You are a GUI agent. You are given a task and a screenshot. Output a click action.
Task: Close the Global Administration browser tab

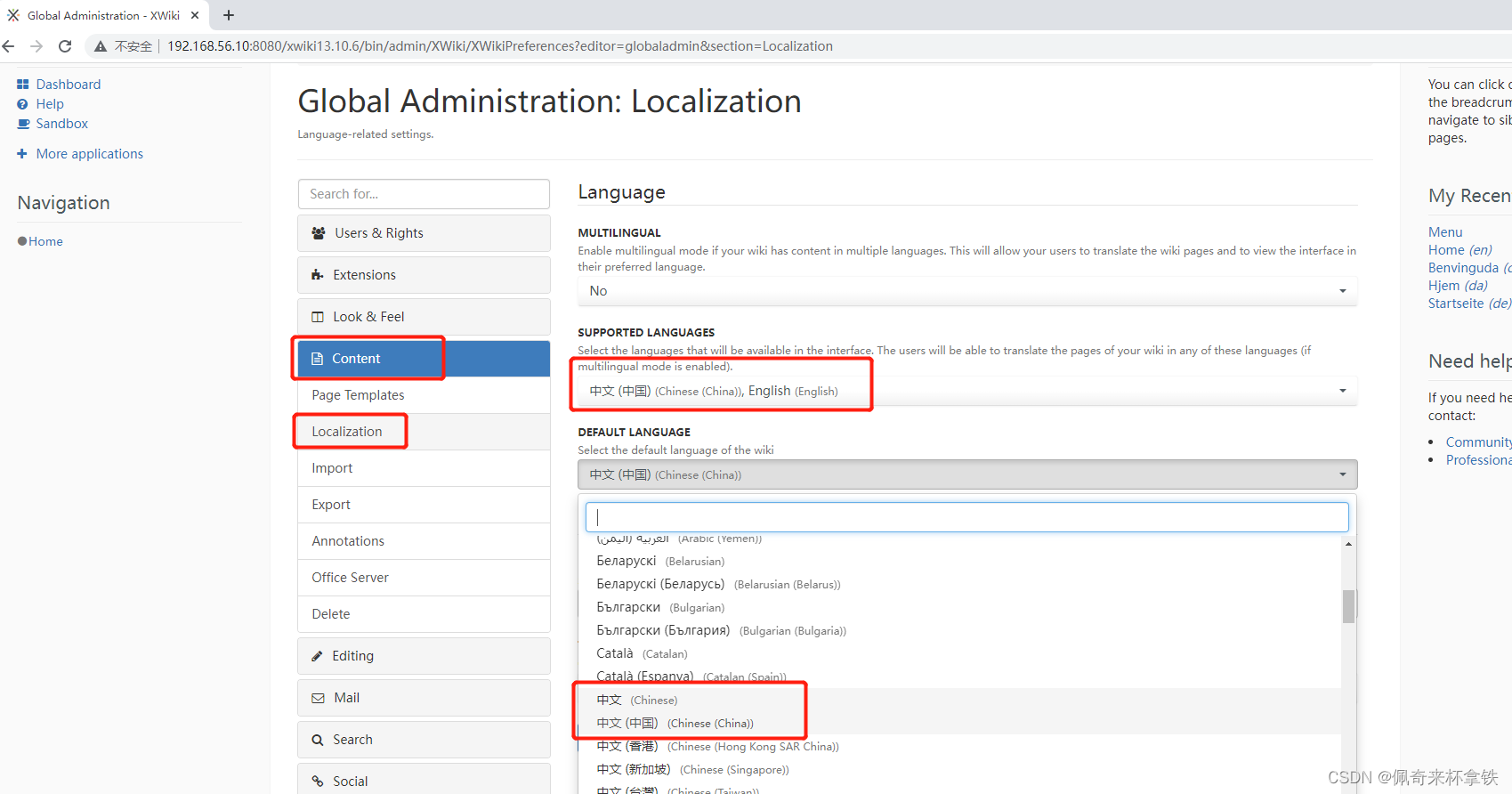195,15
